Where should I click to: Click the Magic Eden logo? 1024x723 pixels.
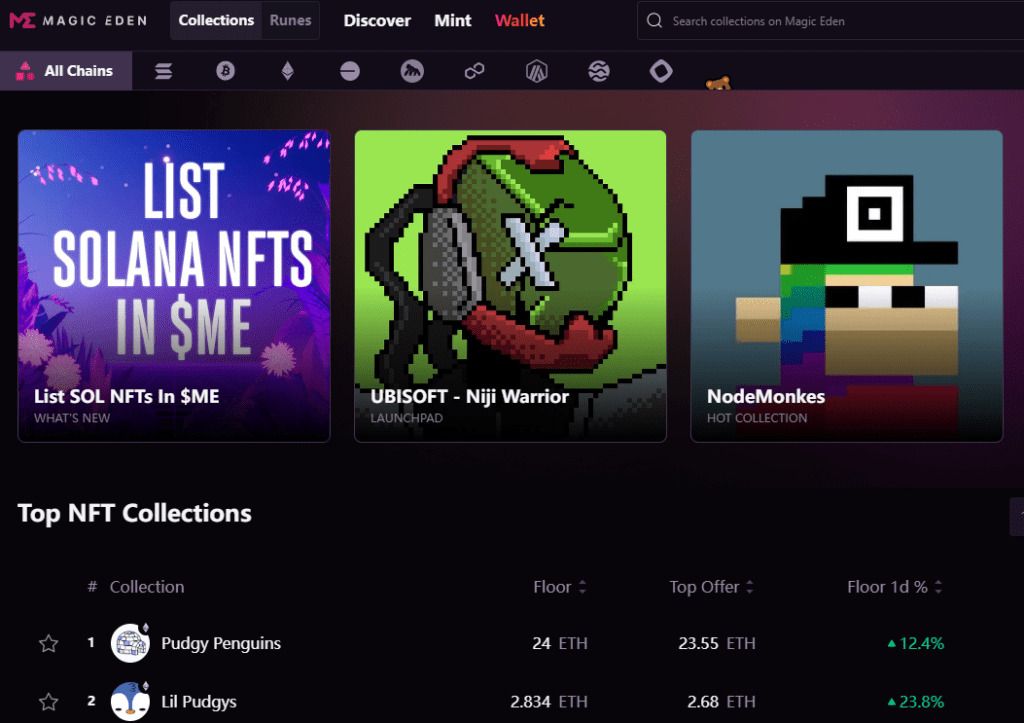tap(78, 20)
